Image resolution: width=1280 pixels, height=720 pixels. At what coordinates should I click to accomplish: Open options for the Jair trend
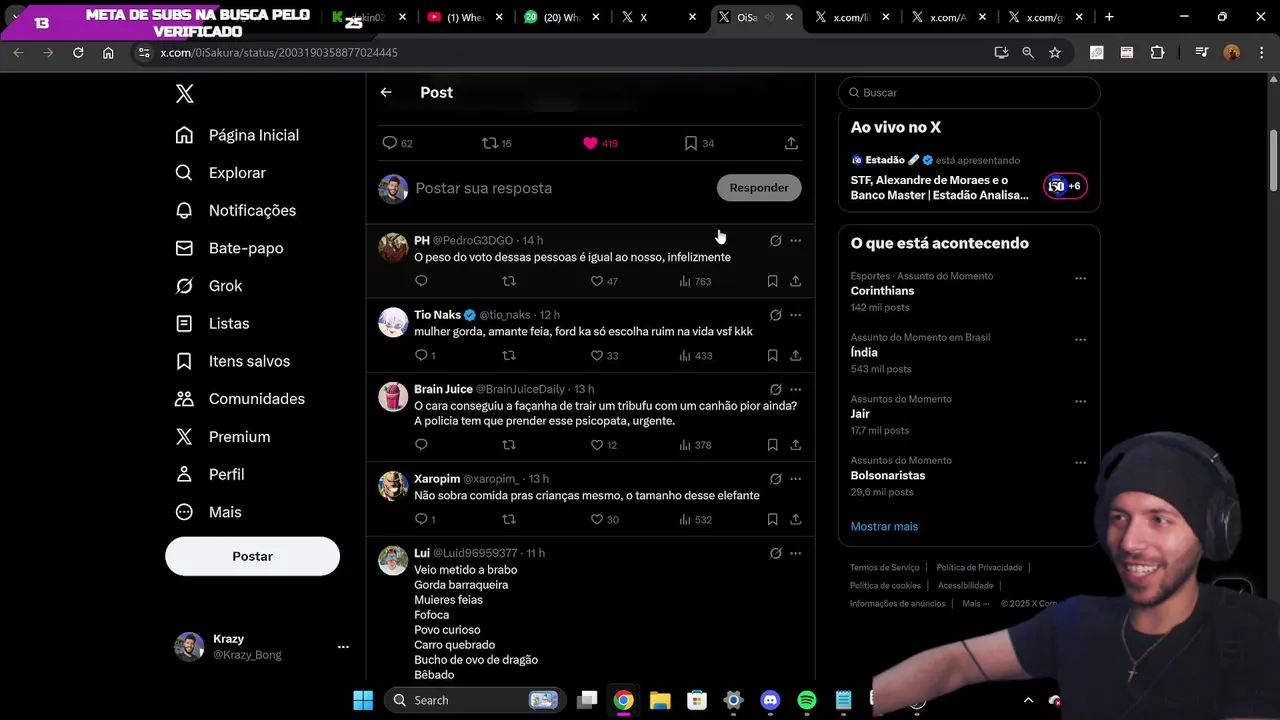[x=1080, y=401]
